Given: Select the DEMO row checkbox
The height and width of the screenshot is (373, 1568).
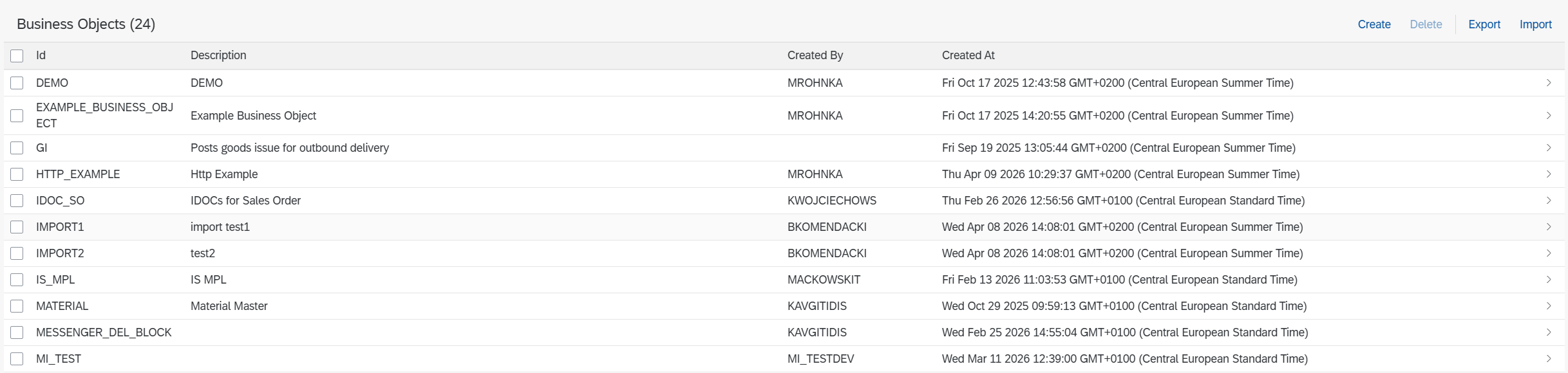Looking at the screenshot, I should [x=17, y=83].
